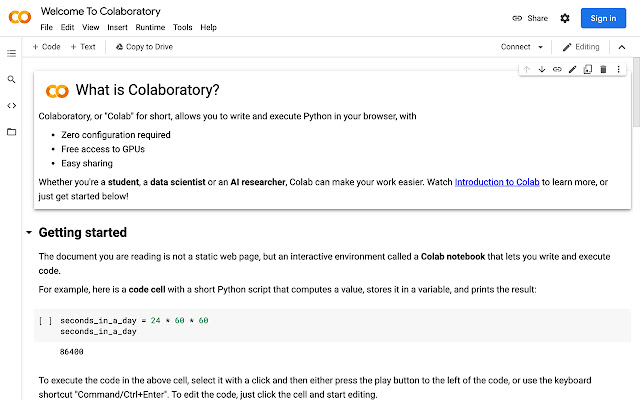Collapse the header with the chevron up
The image size is (640, 400).
pyautogui.click(x=622, y=47)
